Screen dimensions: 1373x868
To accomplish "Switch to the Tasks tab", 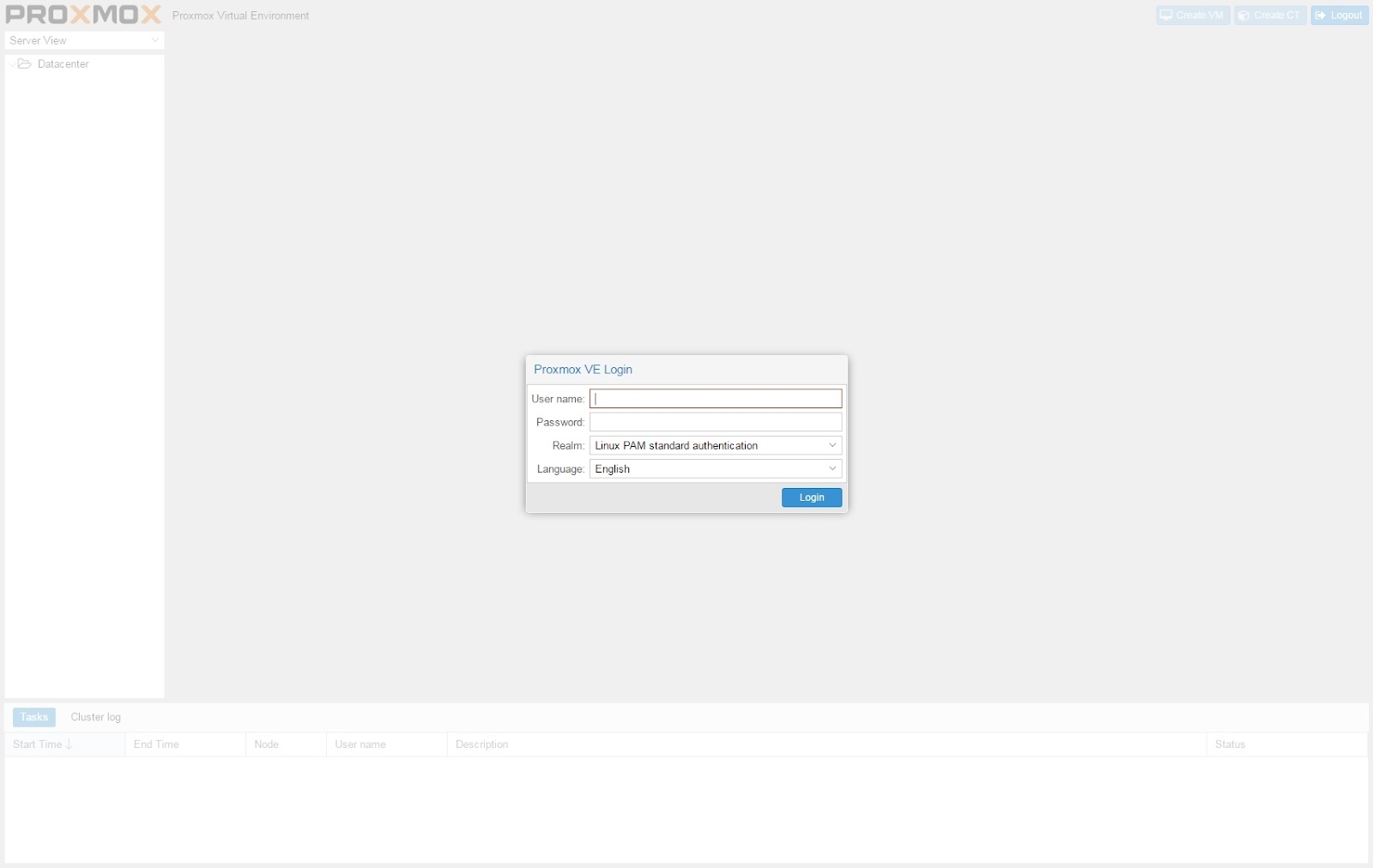I will pos(34,717).
